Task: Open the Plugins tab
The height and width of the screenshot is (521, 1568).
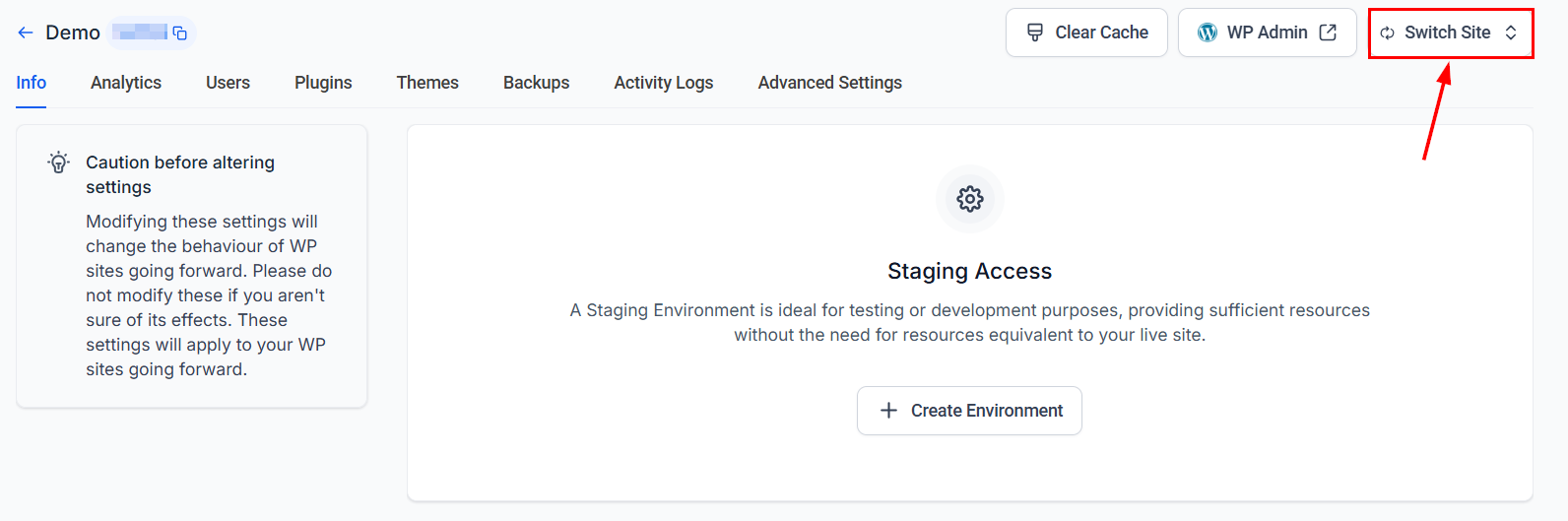Action: [323, 83]
